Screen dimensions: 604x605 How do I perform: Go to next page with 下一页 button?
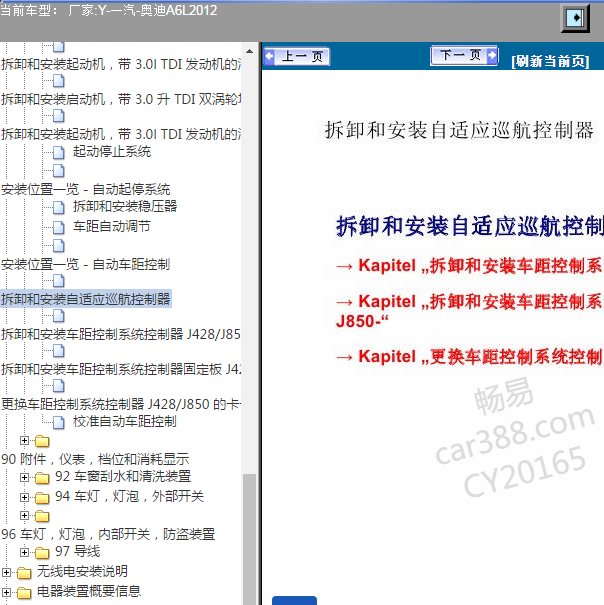[464, 55]
